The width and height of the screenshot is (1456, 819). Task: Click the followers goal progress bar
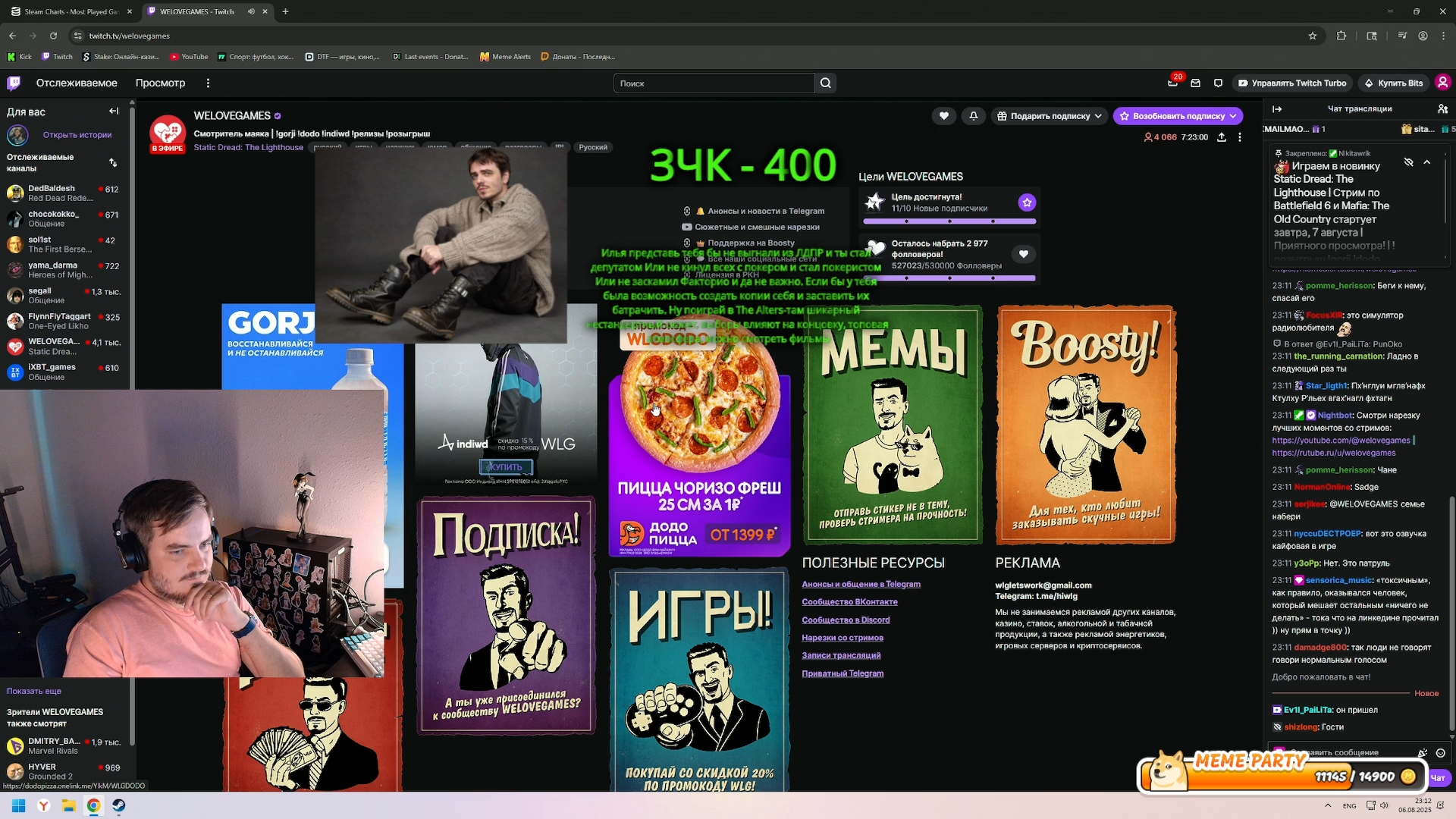click(x=949, y=278)
